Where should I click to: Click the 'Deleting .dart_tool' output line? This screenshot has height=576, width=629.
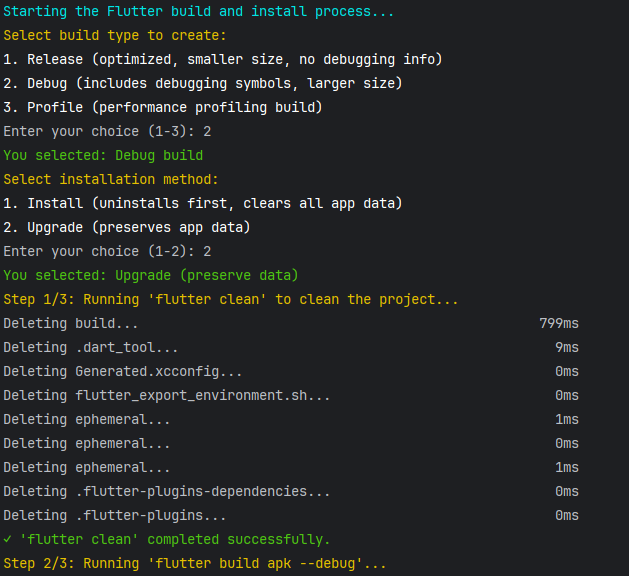click(291, 347)
